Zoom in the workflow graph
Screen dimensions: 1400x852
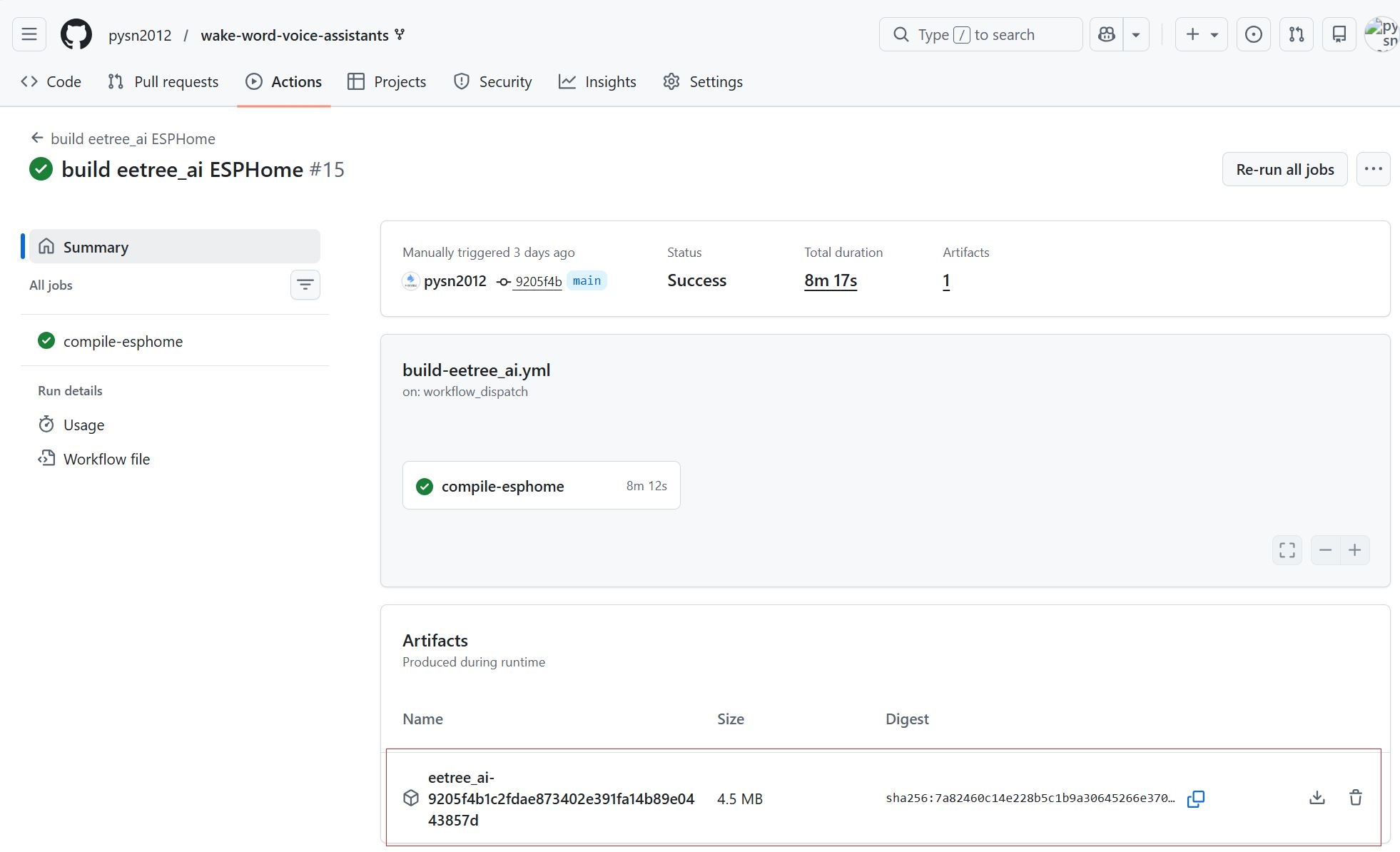[x=1355, y=550]
